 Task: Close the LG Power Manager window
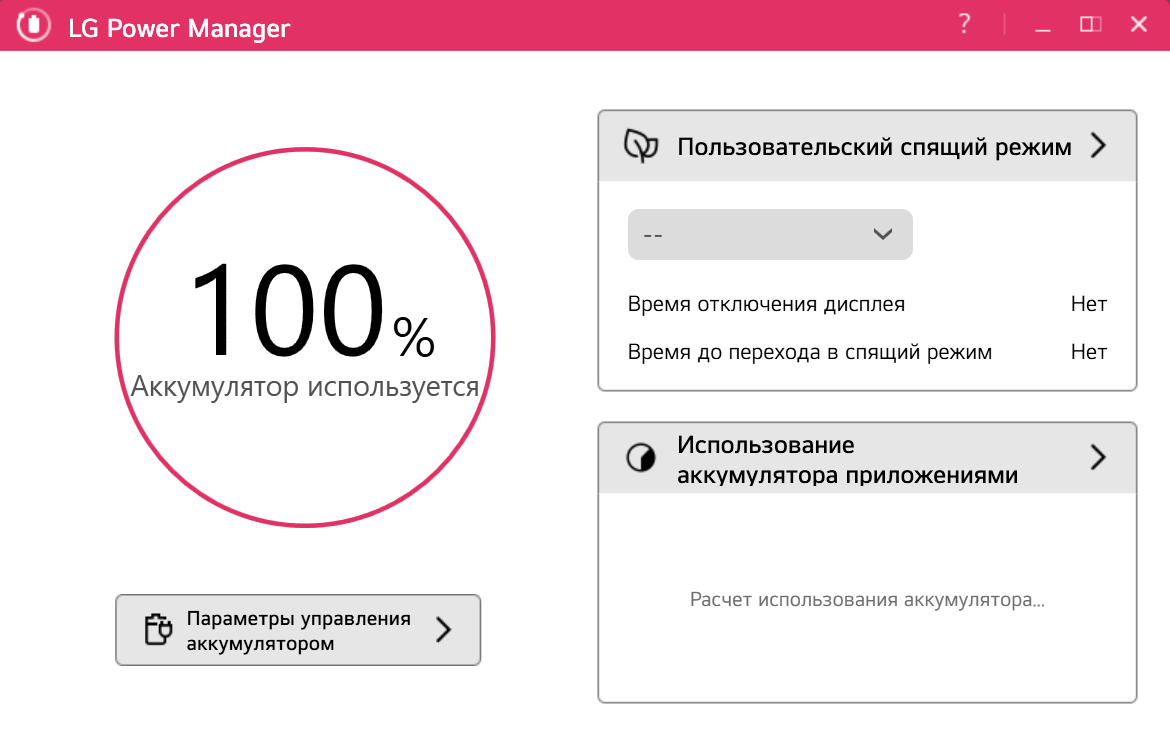click(1138, 25)
